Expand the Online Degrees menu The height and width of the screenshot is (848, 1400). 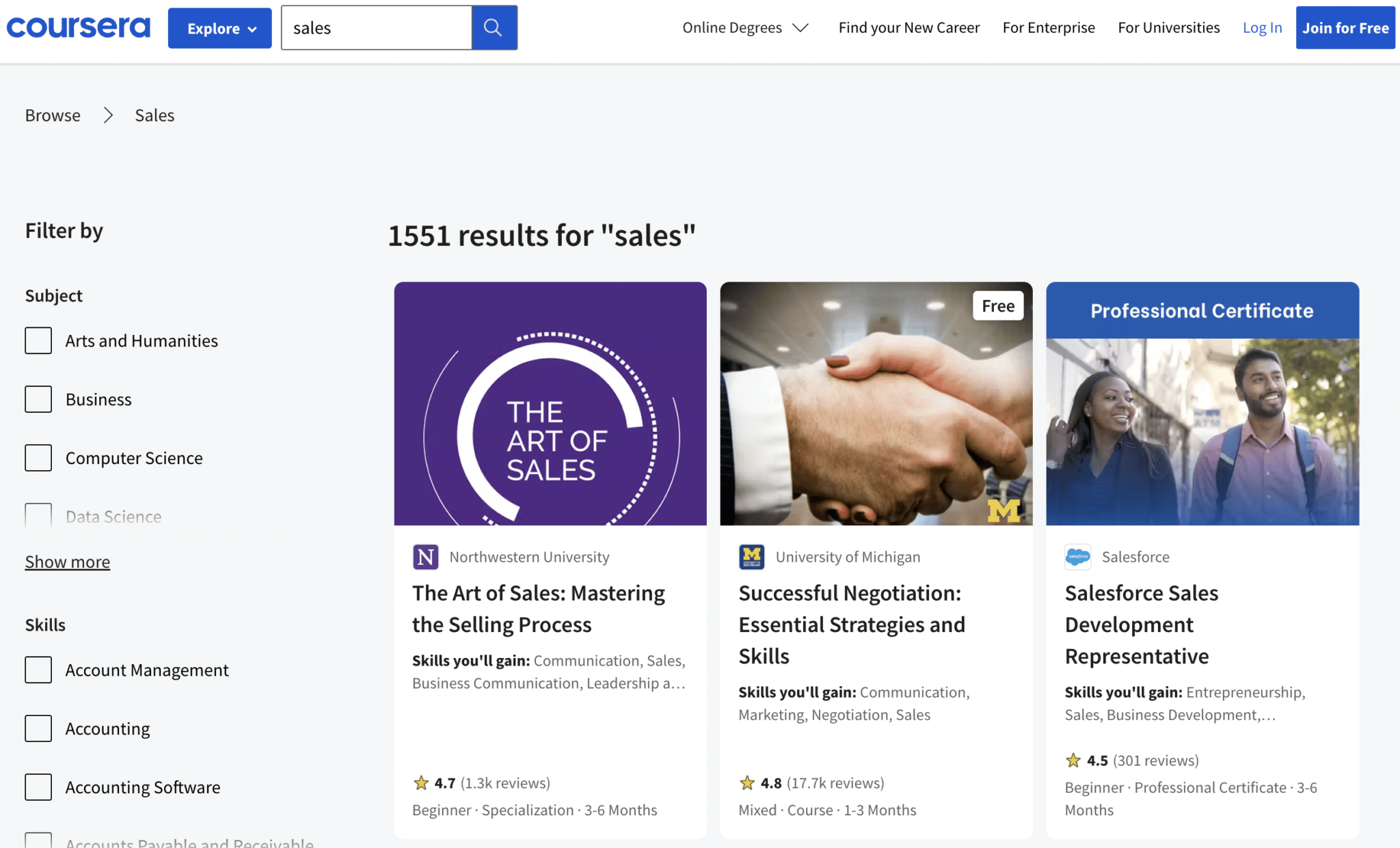coord(745,27)
